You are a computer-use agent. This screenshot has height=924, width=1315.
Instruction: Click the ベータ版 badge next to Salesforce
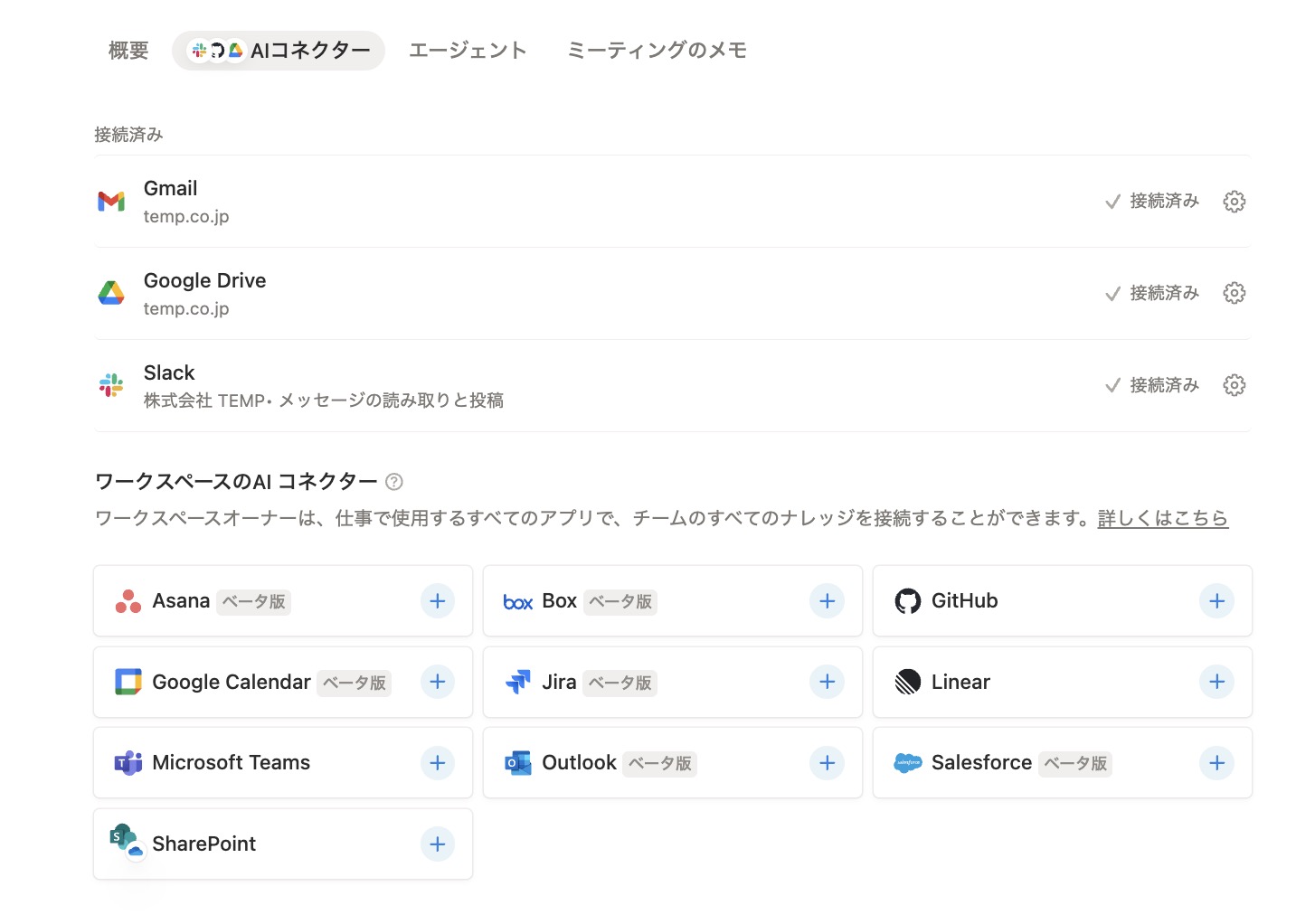click(1075, 764)
